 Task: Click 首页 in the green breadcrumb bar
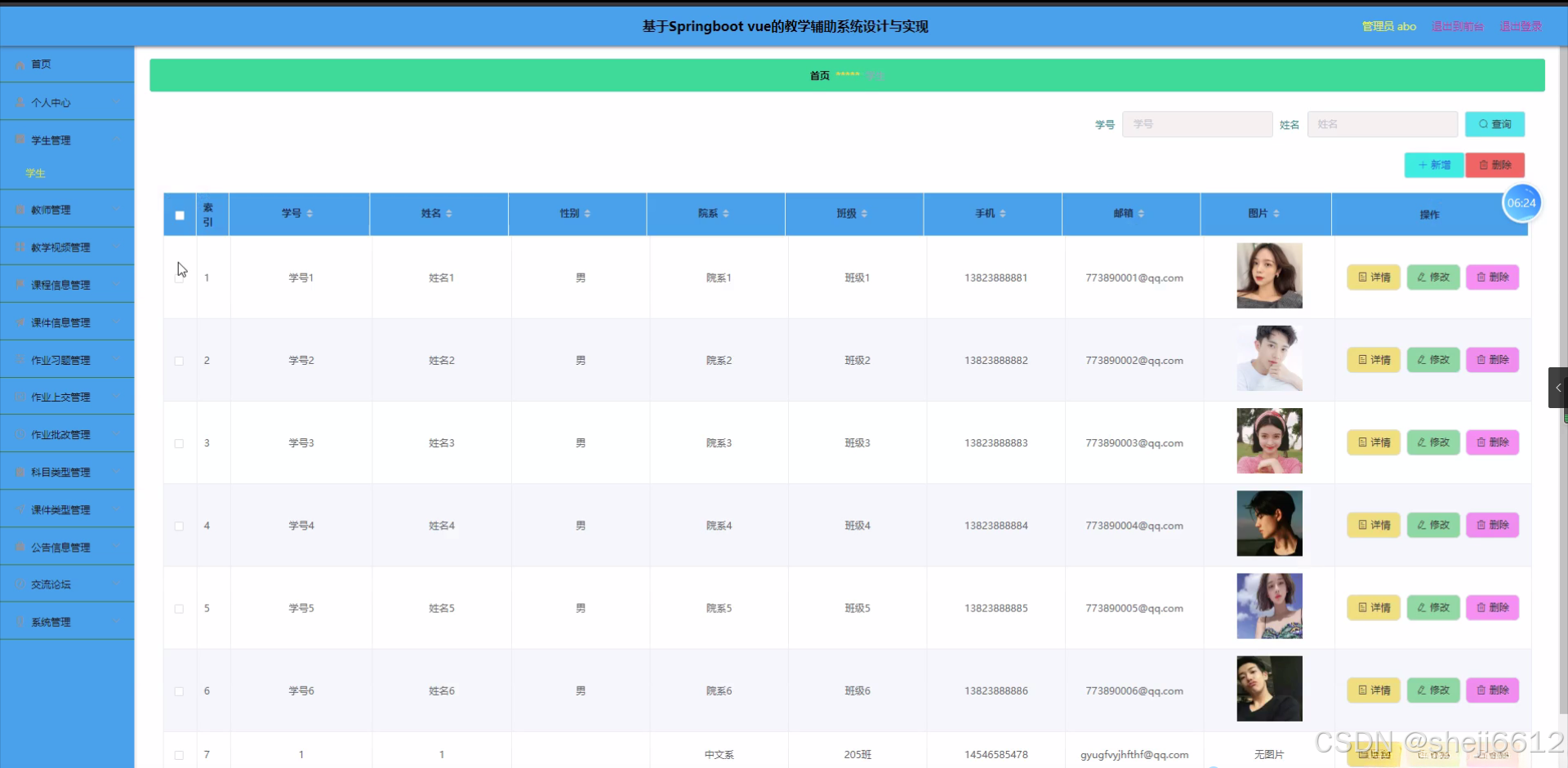(x=818, y=75)
